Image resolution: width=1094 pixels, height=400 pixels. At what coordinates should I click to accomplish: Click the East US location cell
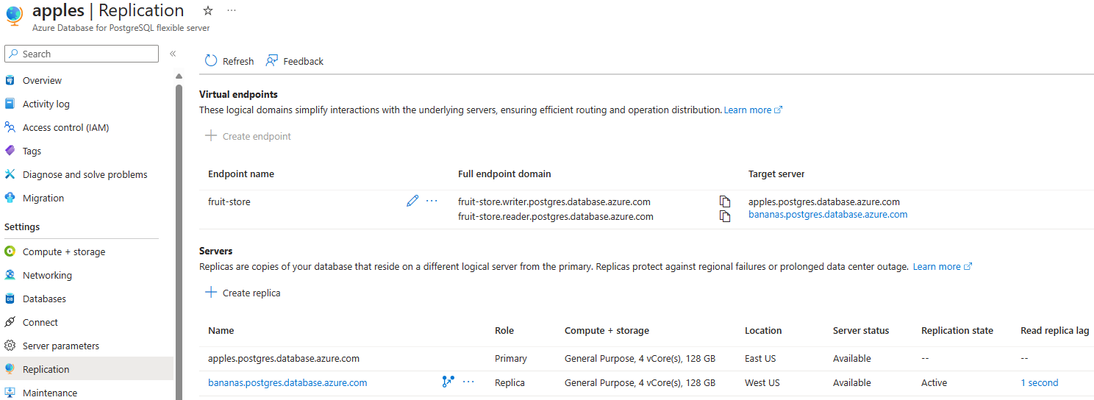click(762, 359)
